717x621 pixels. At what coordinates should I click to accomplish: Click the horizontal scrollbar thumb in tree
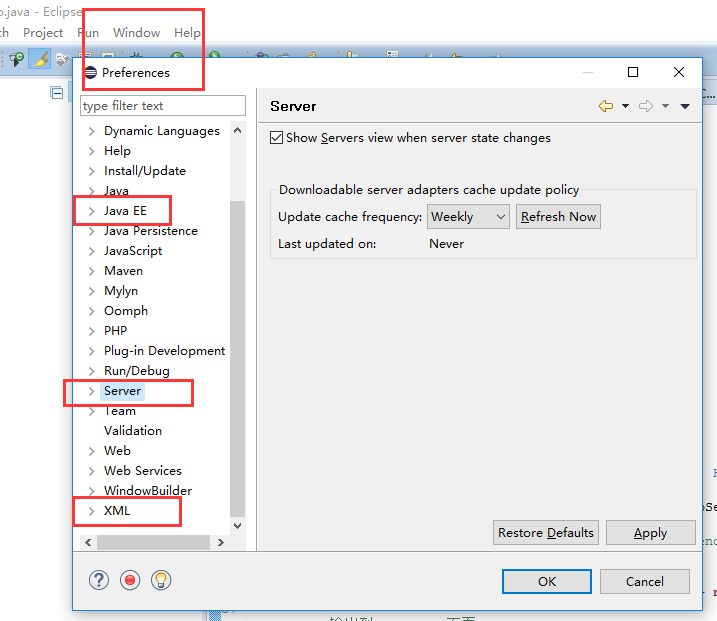coord(153,543)
